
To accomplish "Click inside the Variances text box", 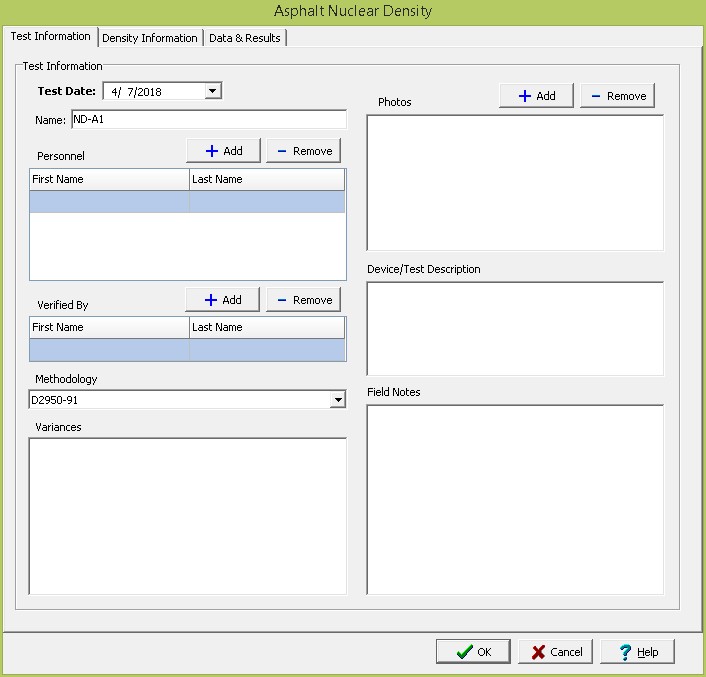I will [x=188, y=516].
